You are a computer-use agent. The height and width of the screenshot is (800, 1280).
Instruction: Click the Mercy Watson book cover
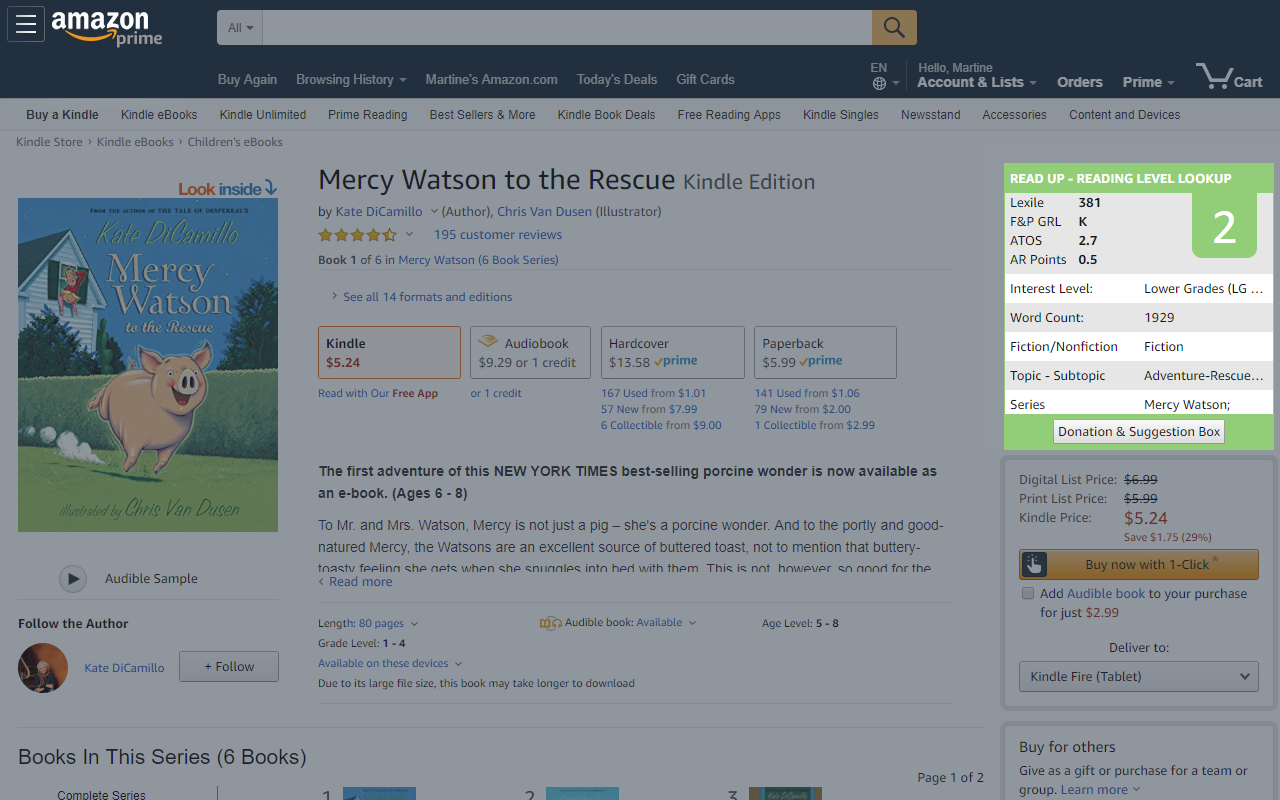coord(148,365)
